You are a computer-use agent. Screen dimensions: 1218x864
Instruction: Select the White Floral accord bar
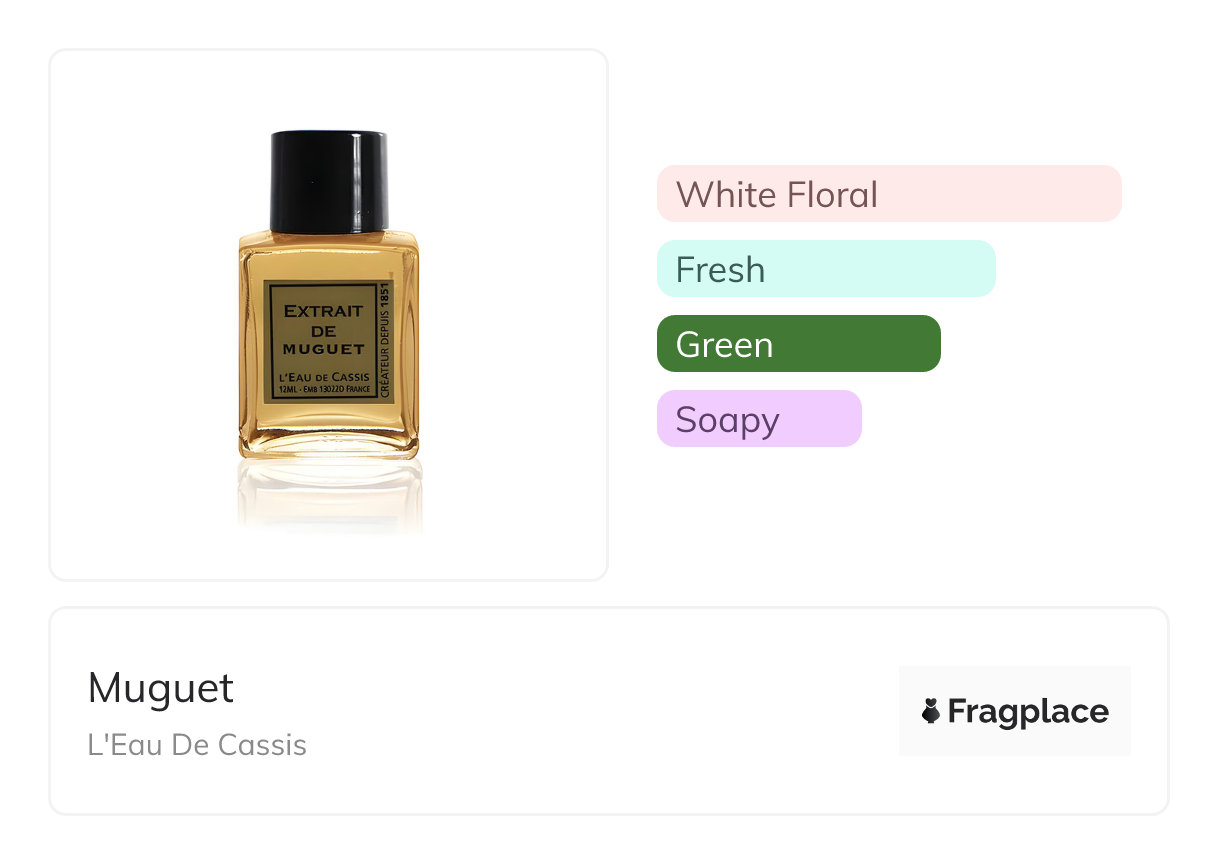pos(888,194)
